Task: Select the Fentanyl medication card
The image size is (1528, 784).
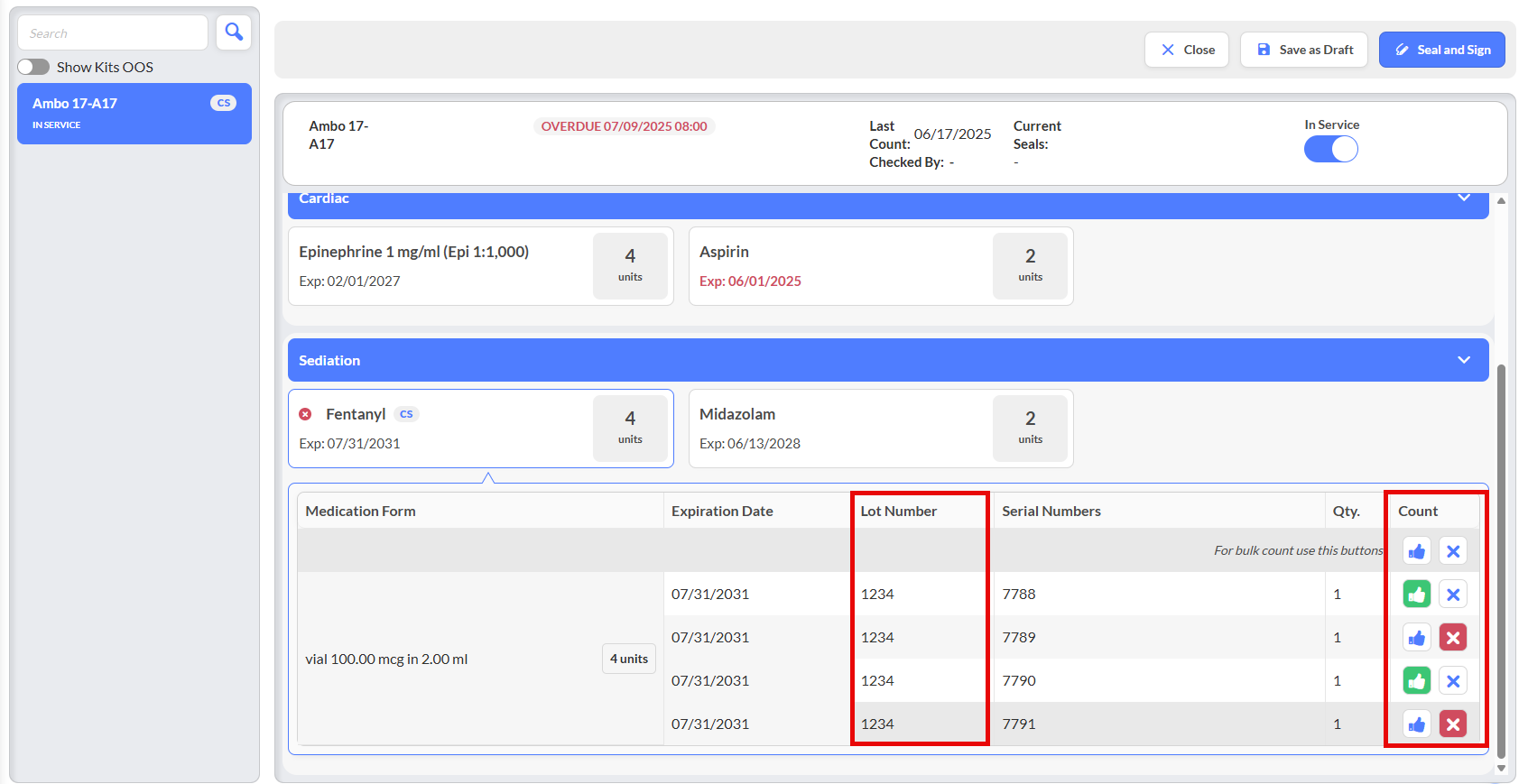Action: (481, 429)
